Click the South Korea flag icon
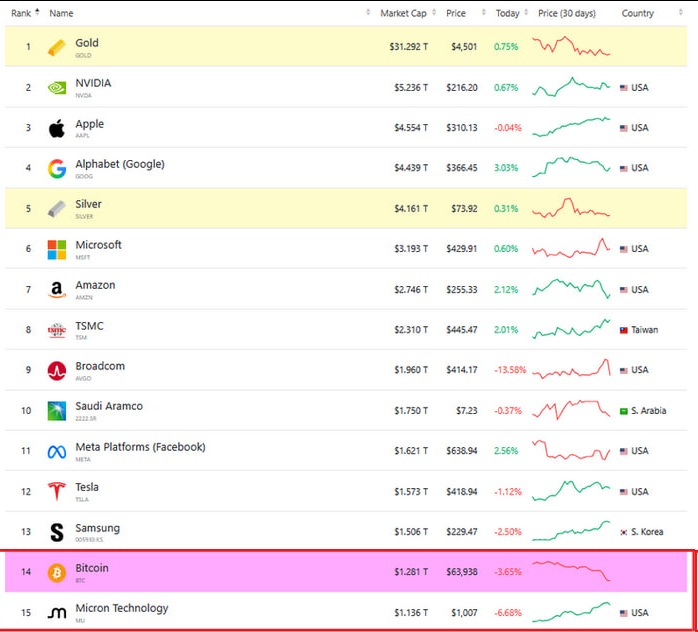 [x=623, y=532]
